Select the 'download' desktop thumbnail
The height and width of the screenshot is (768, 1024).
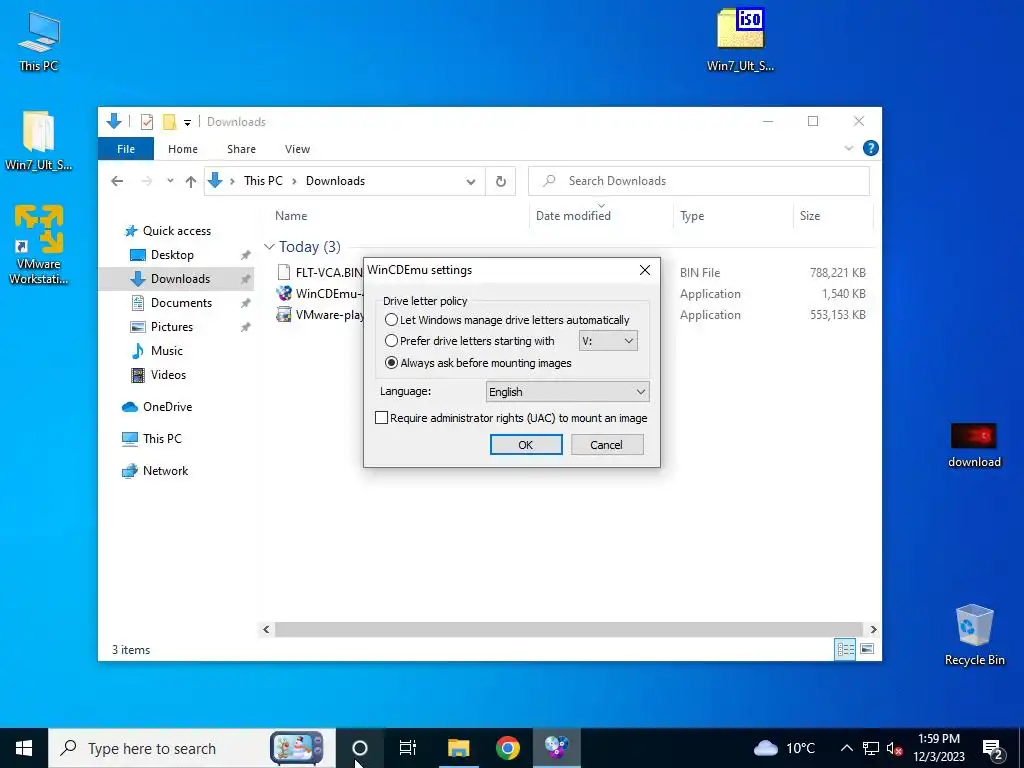click(x=974, y=445)
